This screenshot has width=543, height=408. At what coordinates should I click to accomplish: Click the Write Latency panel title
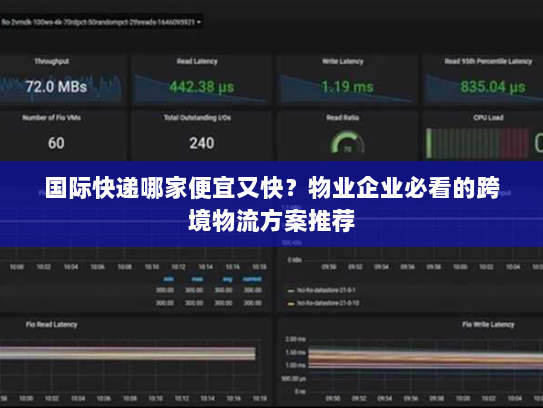coord(343,61)
